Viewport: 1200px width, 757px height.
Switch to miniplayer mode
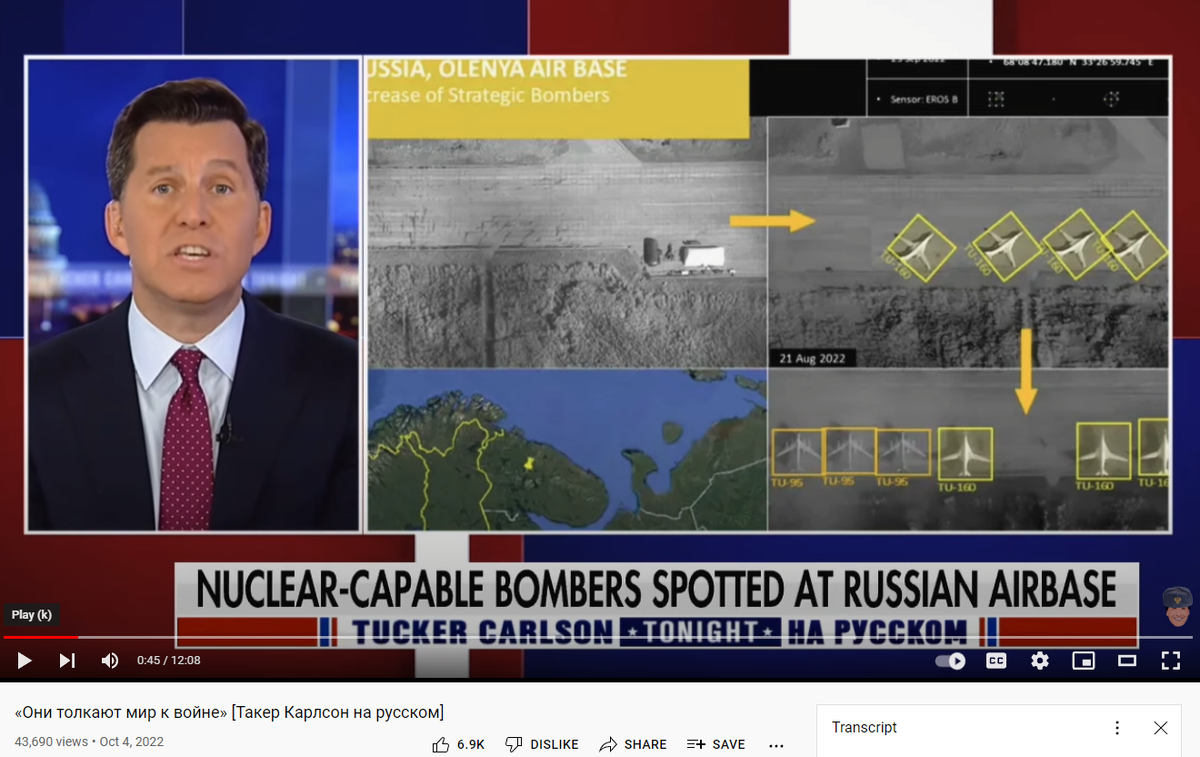(x=1083, y=661)
